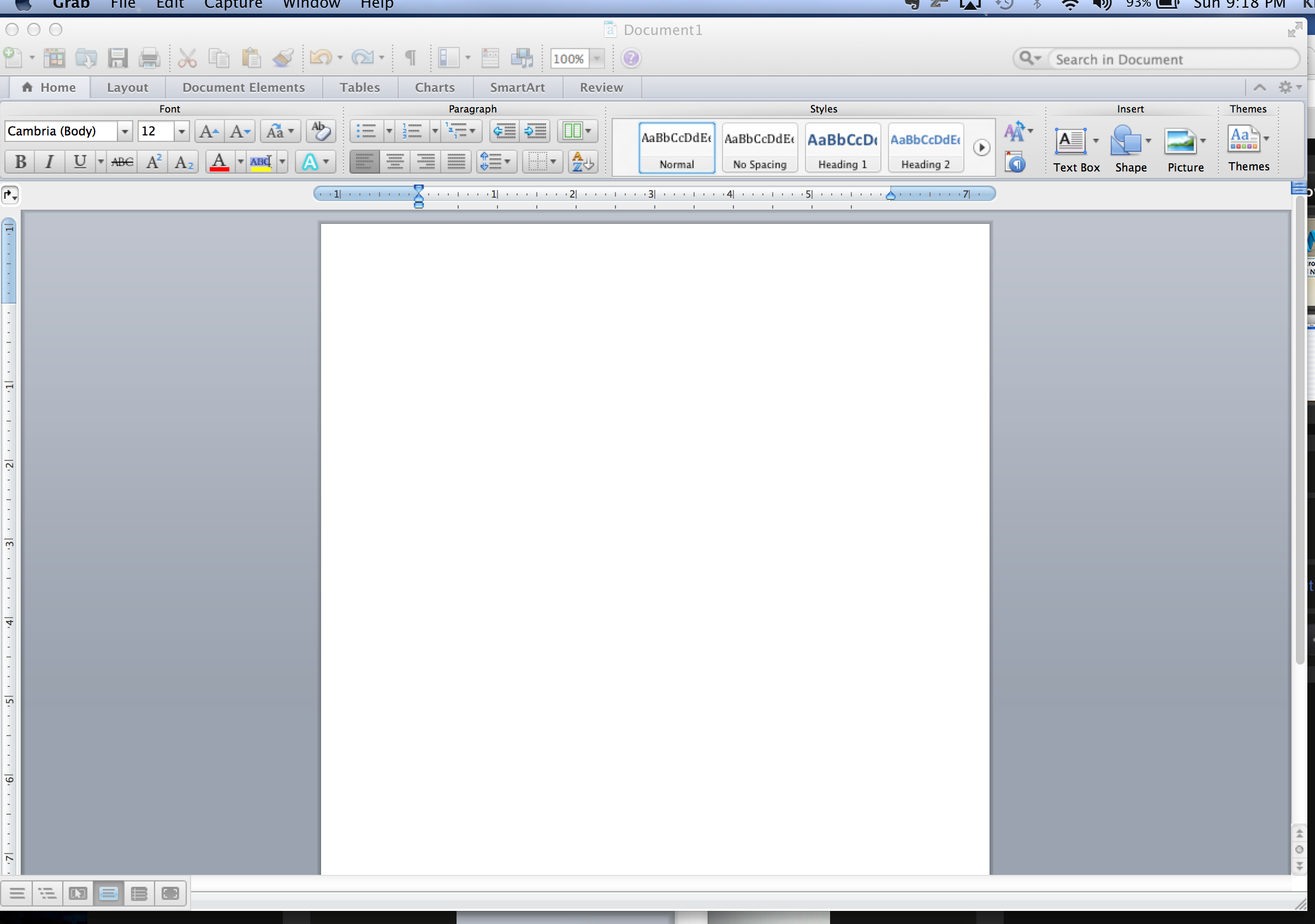Viewport: 1315px width, 924px height.
Task: Apply the Heading 1 style
Action: pyautogui.click(x=842, y=148)
